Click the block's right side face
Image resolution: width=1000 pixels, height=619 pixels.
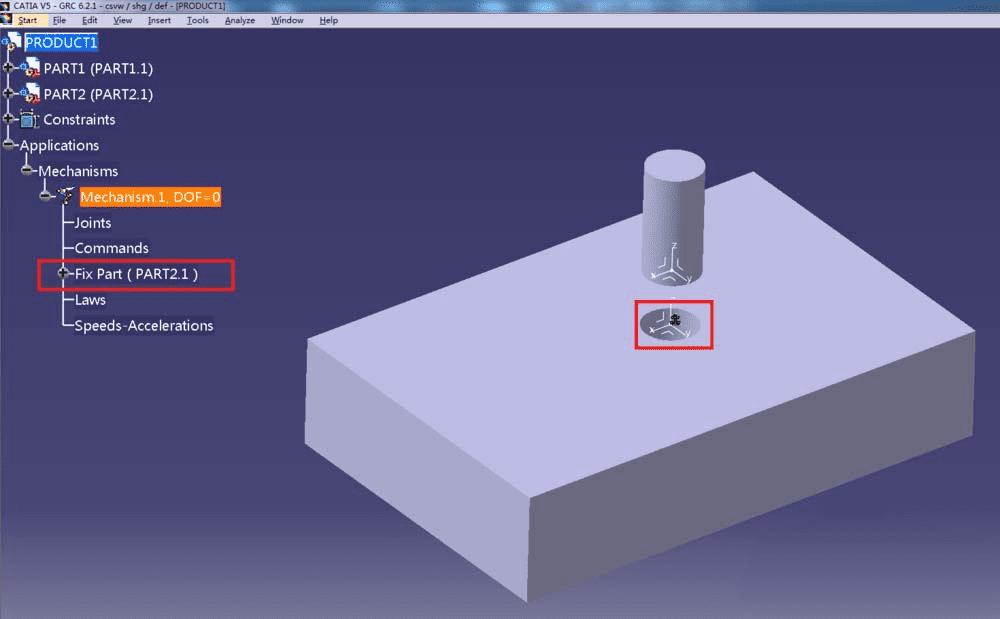(x=753, y=465)
